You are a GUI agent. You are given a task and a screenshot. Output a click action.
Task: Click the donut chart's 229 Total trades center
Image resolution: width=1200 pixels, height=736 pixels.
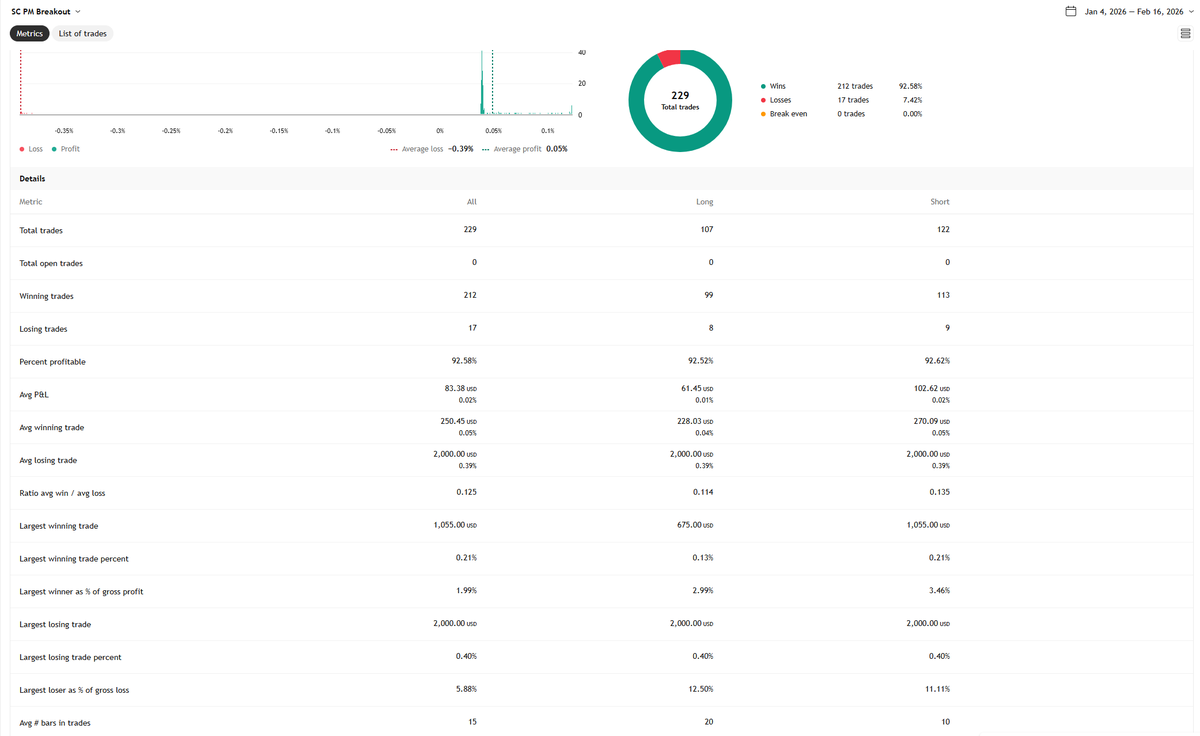coord(680,100)
